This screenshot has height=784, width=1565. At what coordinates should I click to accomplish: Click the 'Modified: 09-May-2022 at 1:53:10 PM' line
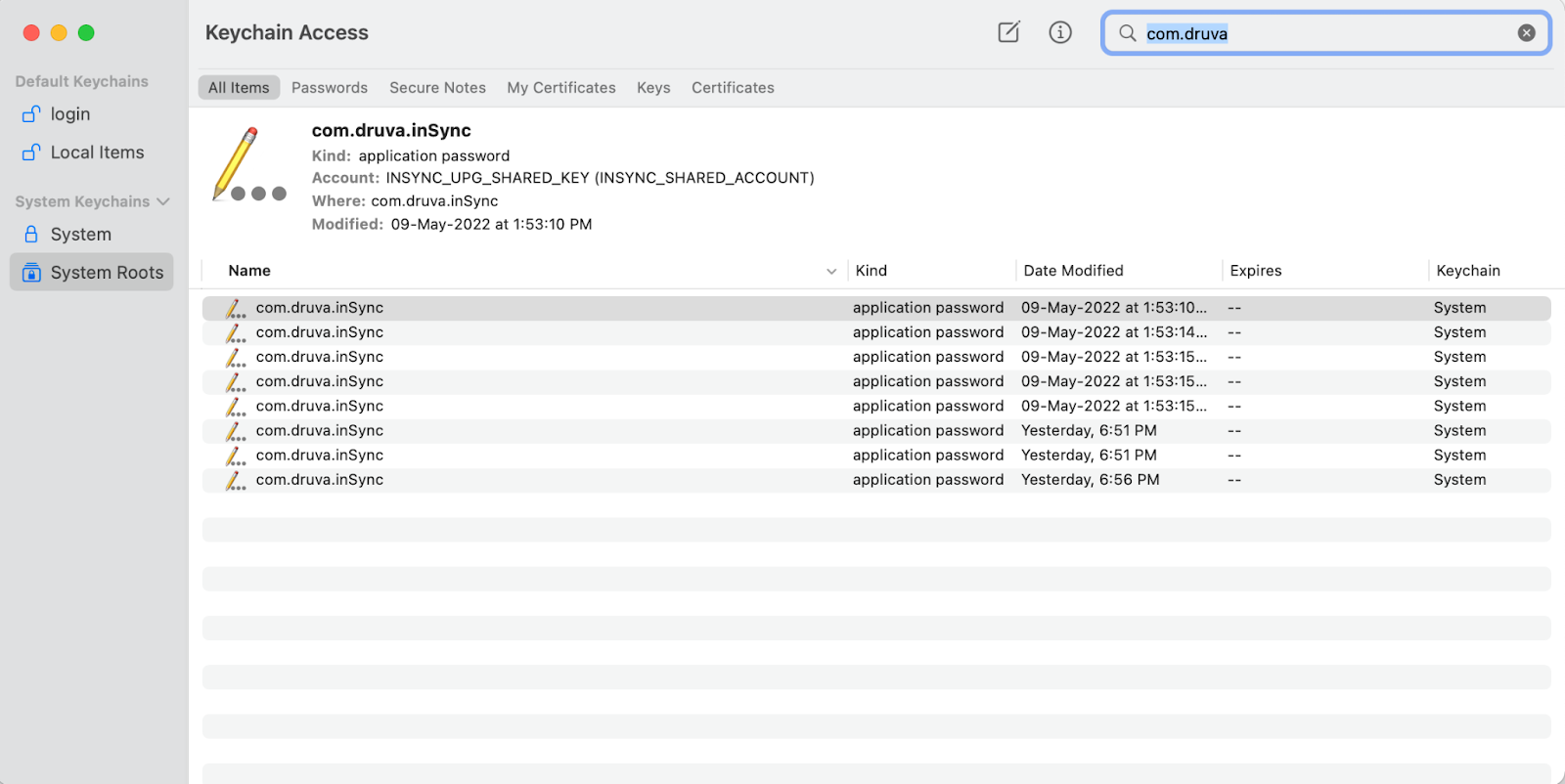(452, 225)
